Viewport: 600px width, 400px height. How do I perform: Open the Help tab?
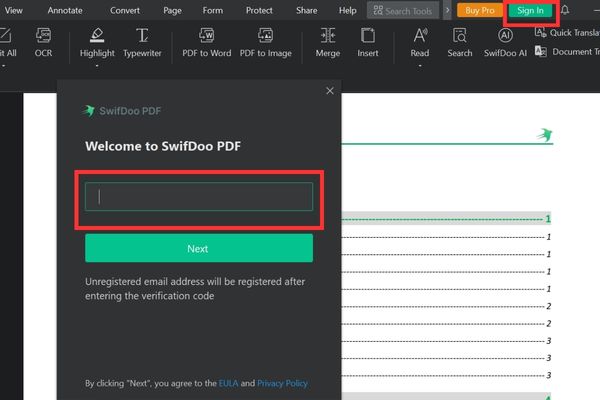point(347,10)
